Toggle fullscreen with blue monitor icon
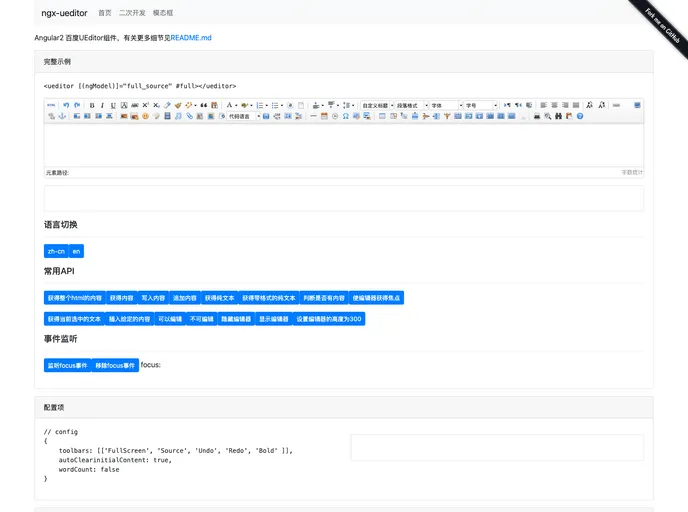The width and height of the screenshot is (688, 512). click(x=637, y=105)
